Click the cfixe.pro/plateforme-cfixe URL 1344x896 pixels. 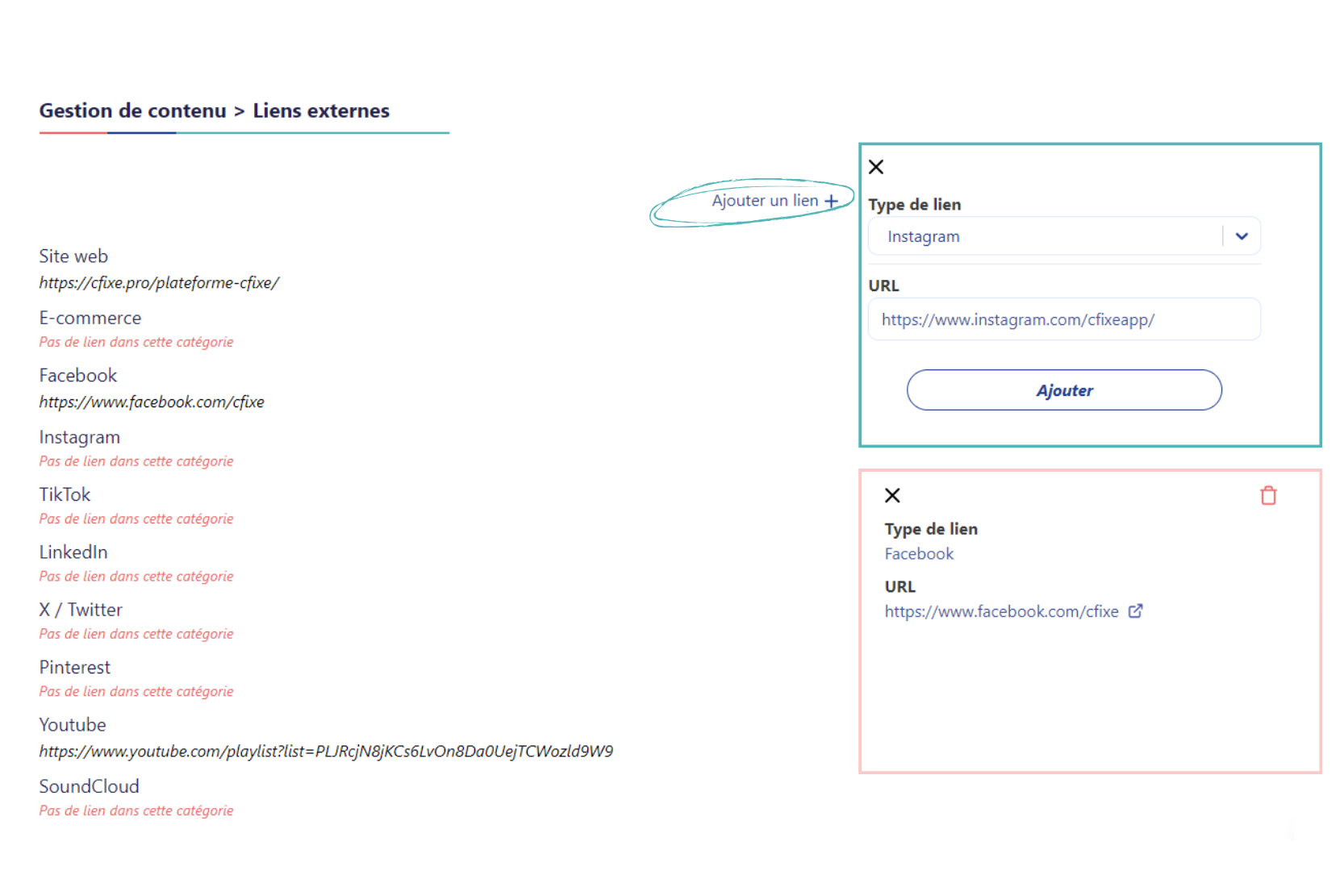tap(159, 283)
